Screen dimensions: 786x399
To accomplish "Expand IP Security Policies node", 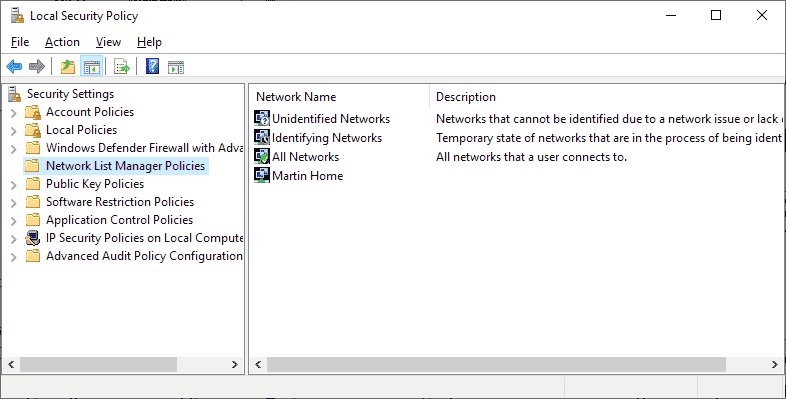I will tap(14, 239).
